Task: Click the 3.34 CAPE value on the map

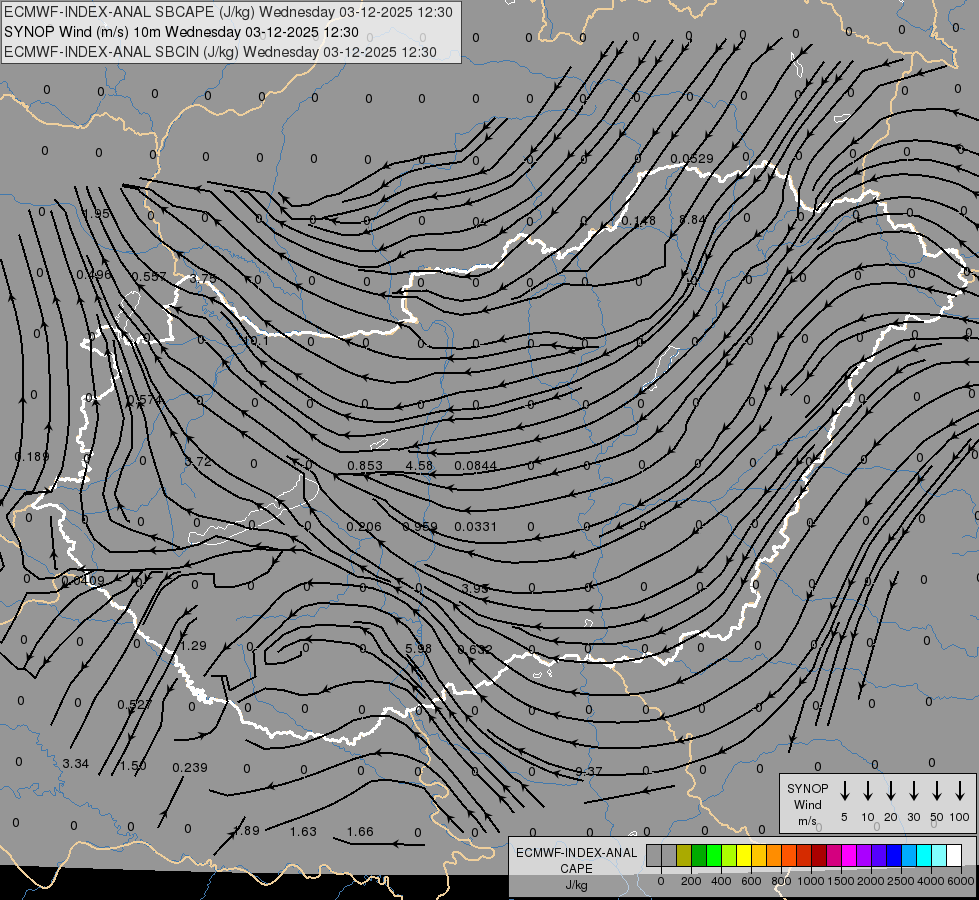Action: pyautogui.click(x=76, y=763)
